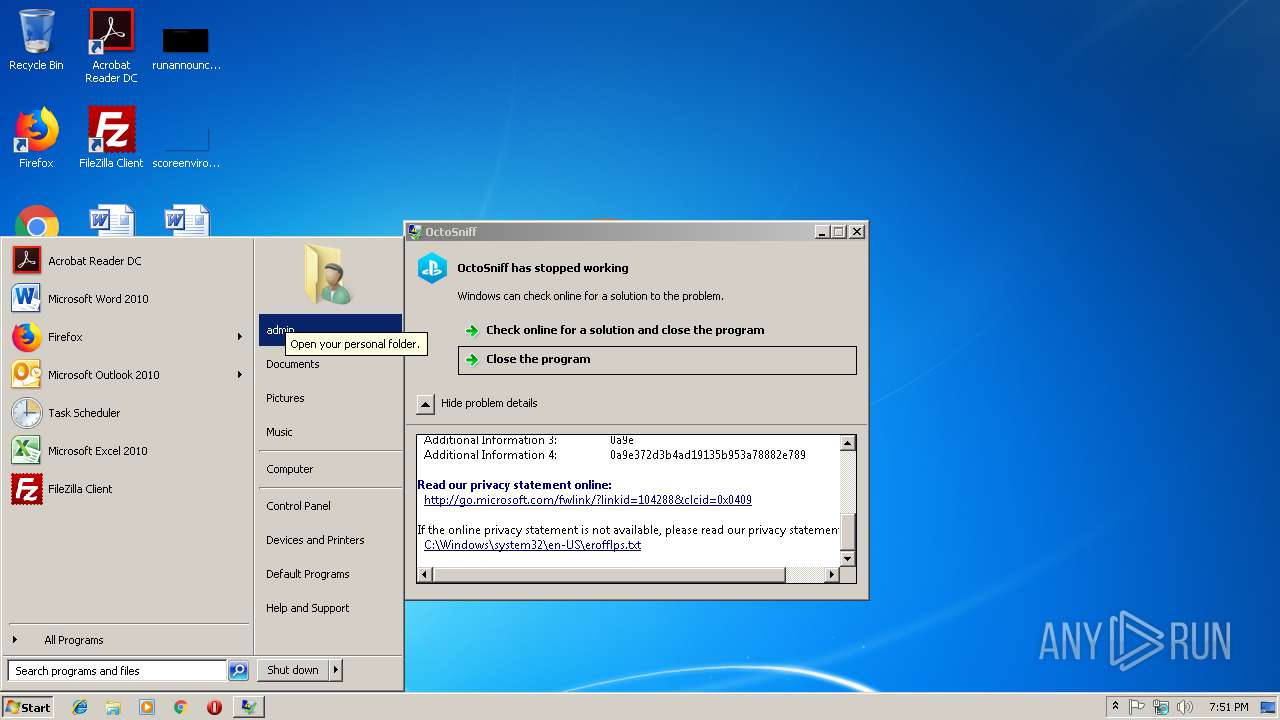Viewport: 1280px width, 720px height.
Task: Open Opera from the taskbar
Action: [x=214, y=707]
